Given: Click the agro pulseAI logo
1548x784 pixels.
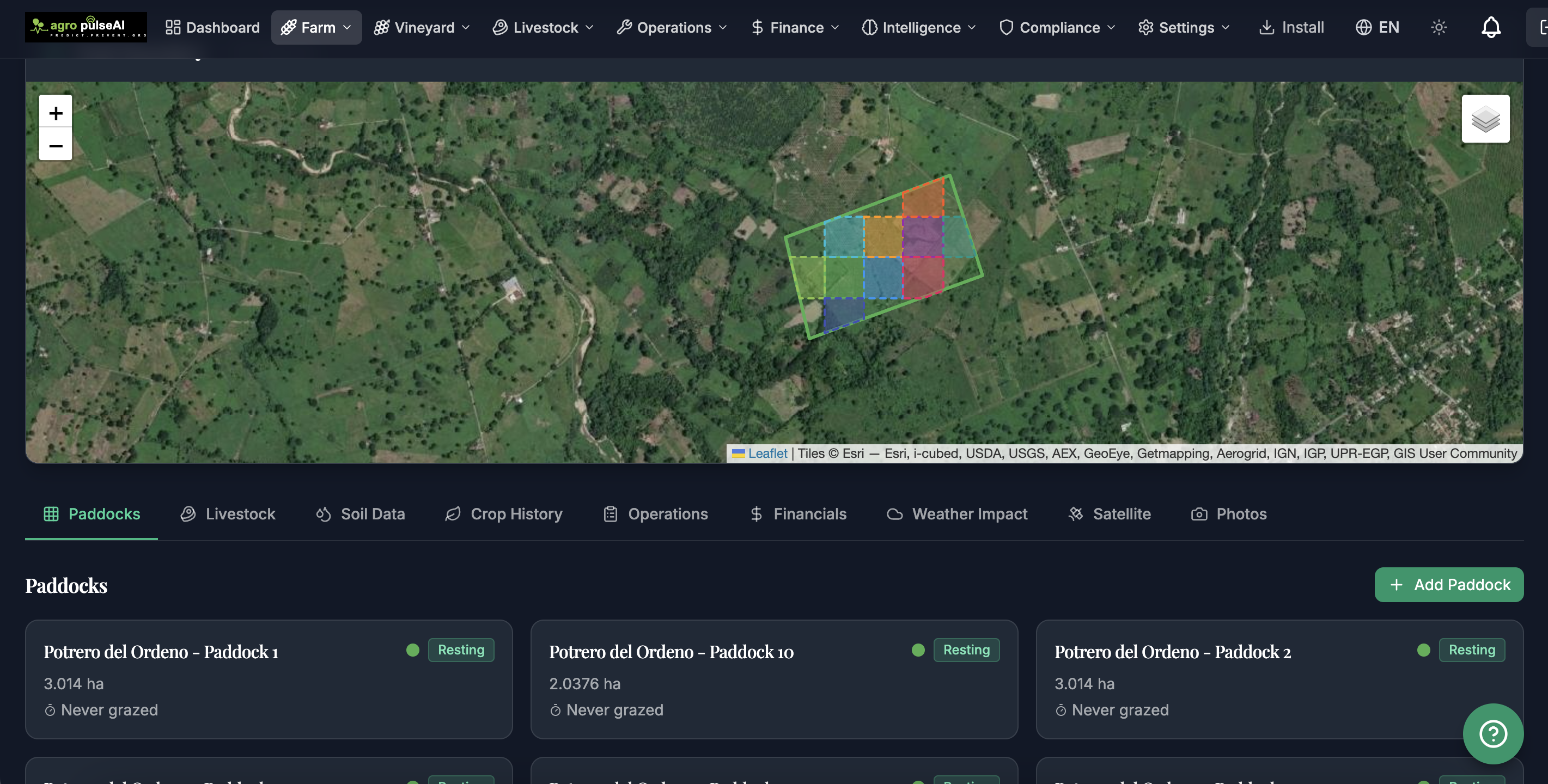Looking at the screenshot, I should [86, 27].
